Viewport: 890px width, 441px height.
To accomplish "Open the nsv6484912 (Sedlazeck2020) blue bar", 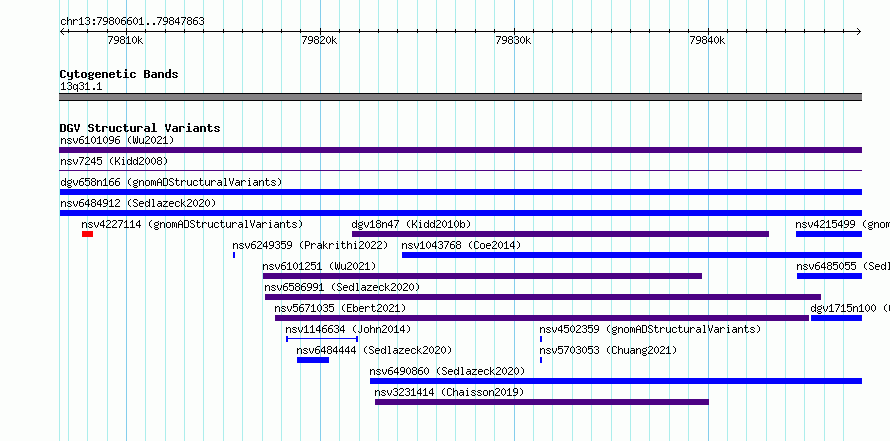I will pos(460,213).
